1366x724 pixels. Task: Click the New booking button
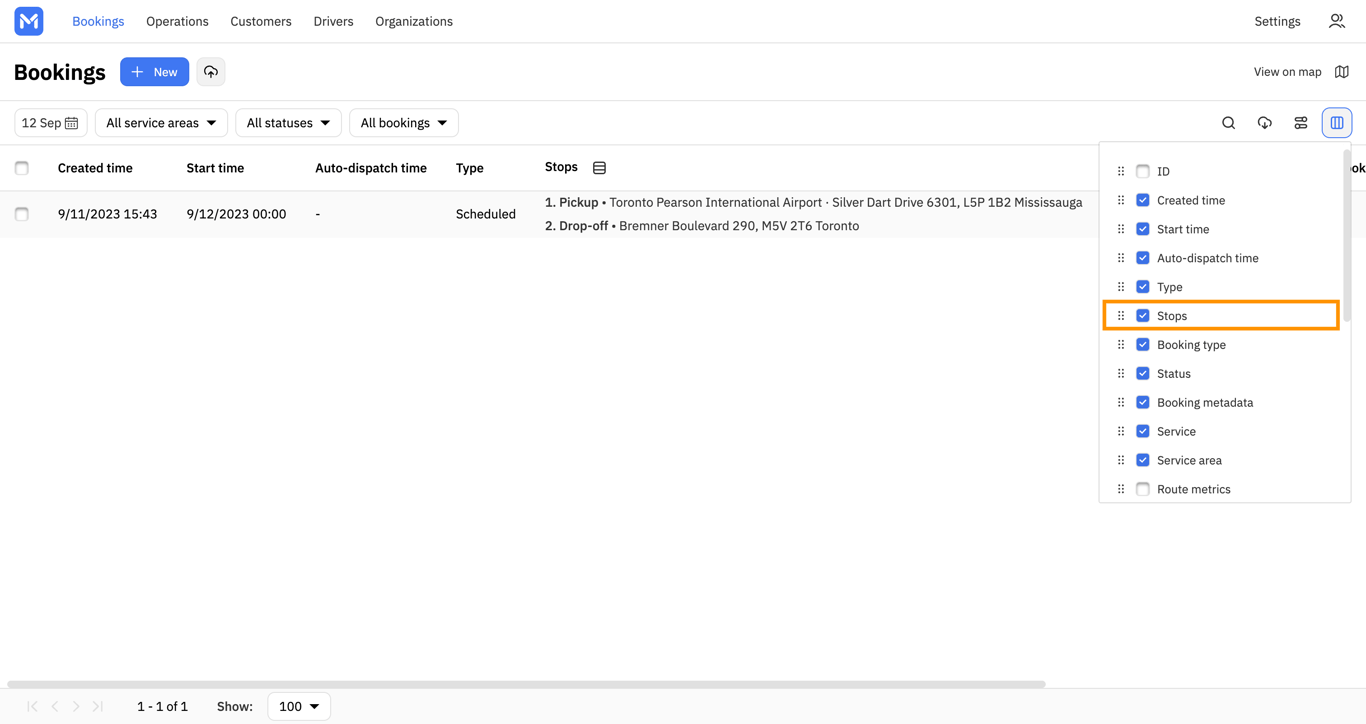coord(155,72)
